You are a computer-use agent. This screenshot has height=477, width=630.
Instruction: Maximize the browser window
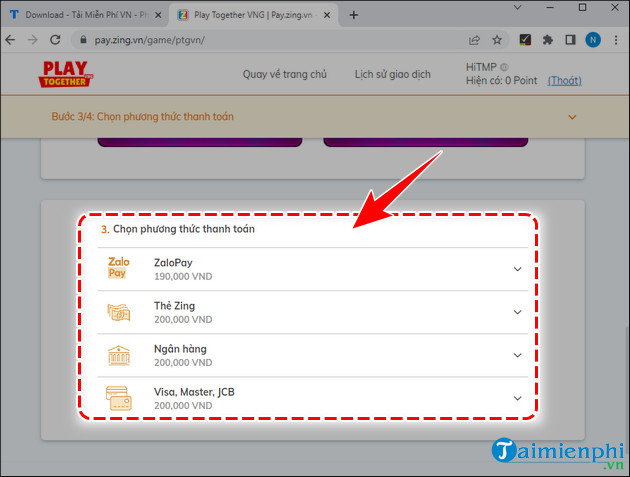pyautogui.click(x=582, y=7)
